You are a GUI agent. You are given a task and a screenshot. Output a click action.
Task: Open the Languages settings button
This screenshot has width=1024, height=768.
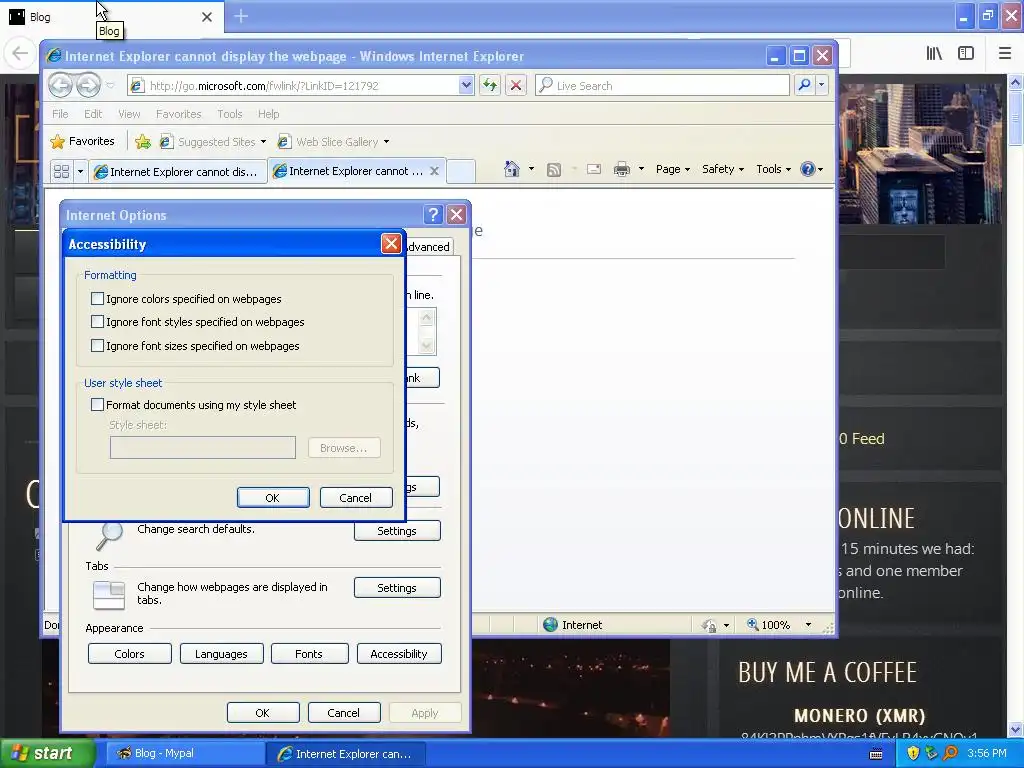coord(221,654)
